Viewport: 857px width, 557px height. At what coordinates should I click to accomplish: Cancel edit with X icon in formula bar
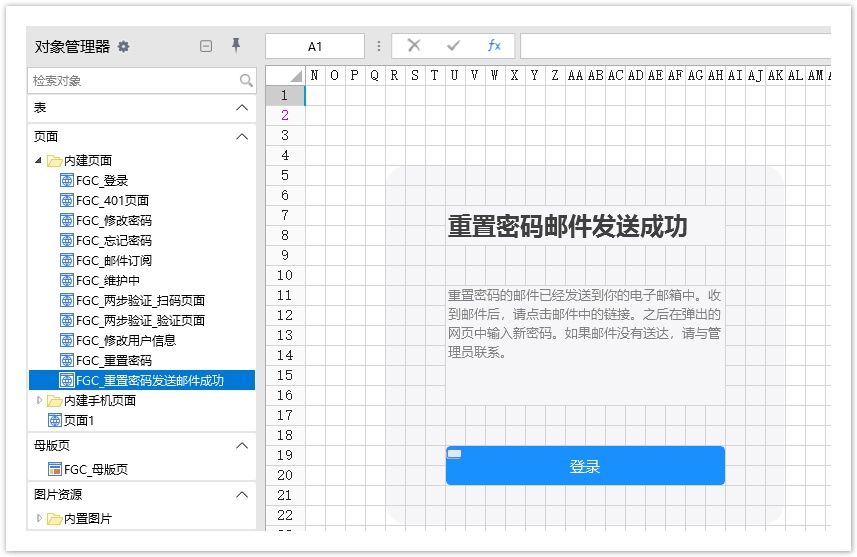click(414, 45)
